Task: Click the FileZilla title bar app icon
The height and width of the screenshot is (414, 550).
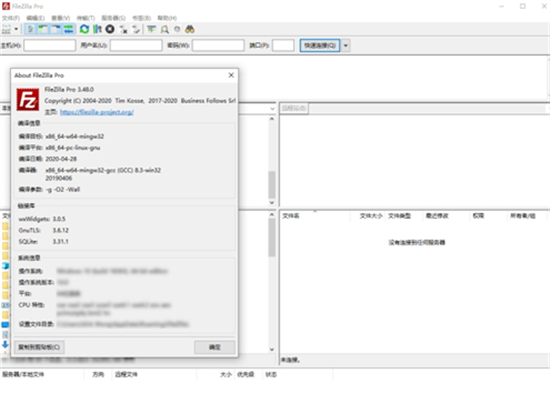Action: point(6,6)
